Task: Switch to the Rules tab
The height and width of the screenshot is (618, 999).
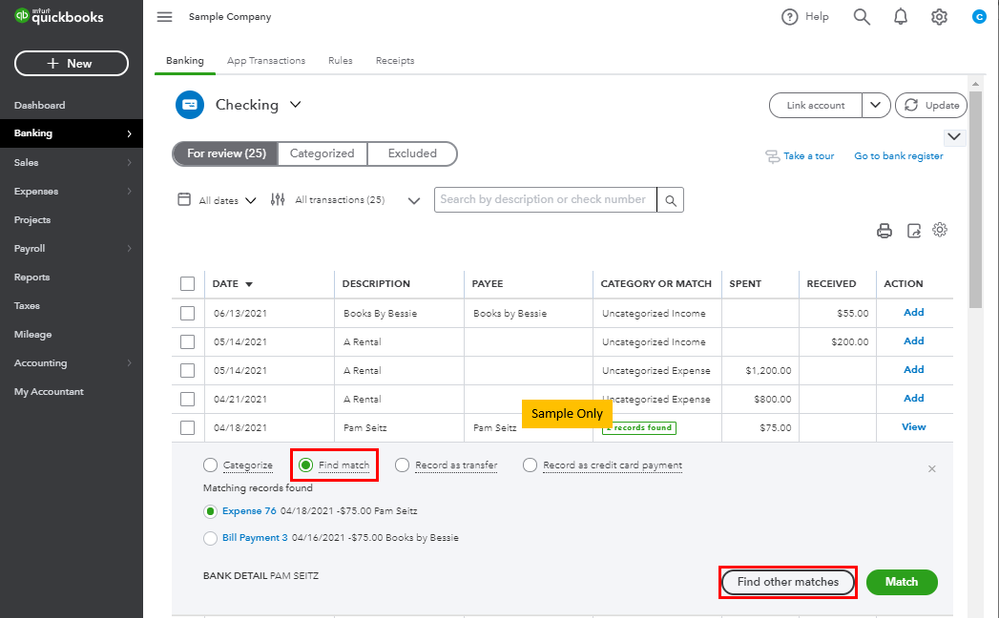Action: coord(340,61)
